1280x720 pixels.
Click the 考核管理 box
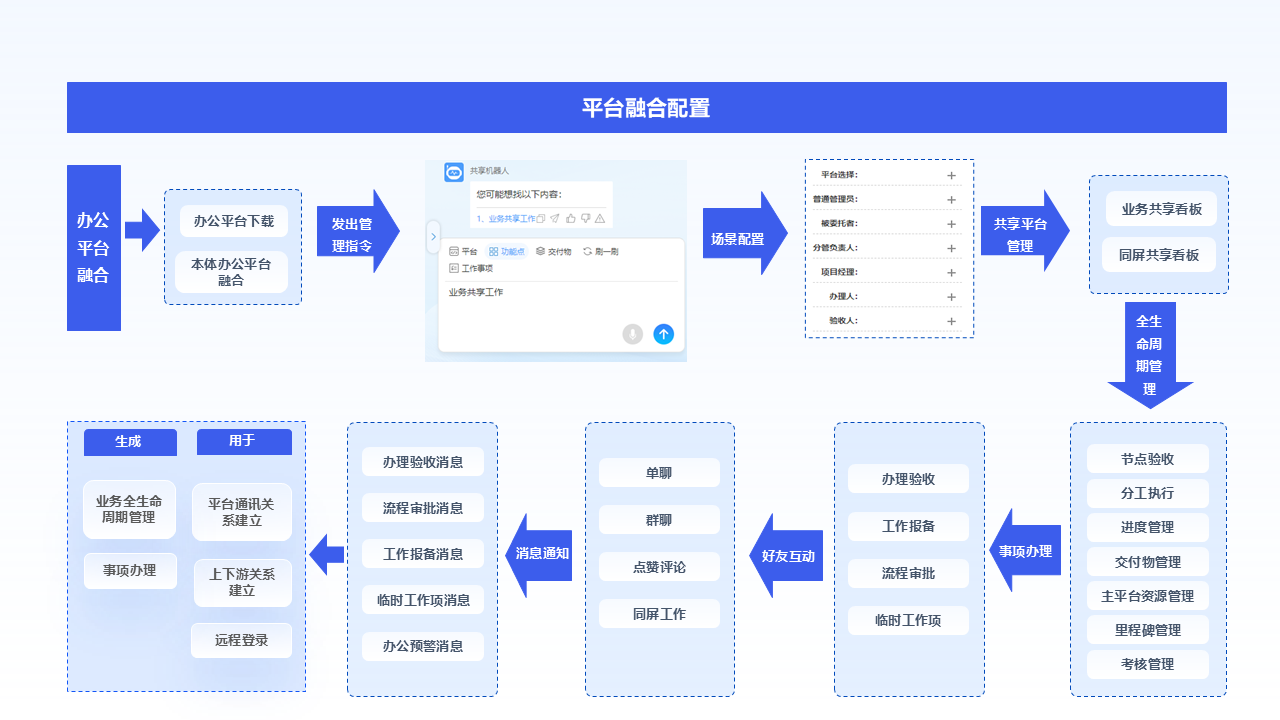tap(1148, 664)
